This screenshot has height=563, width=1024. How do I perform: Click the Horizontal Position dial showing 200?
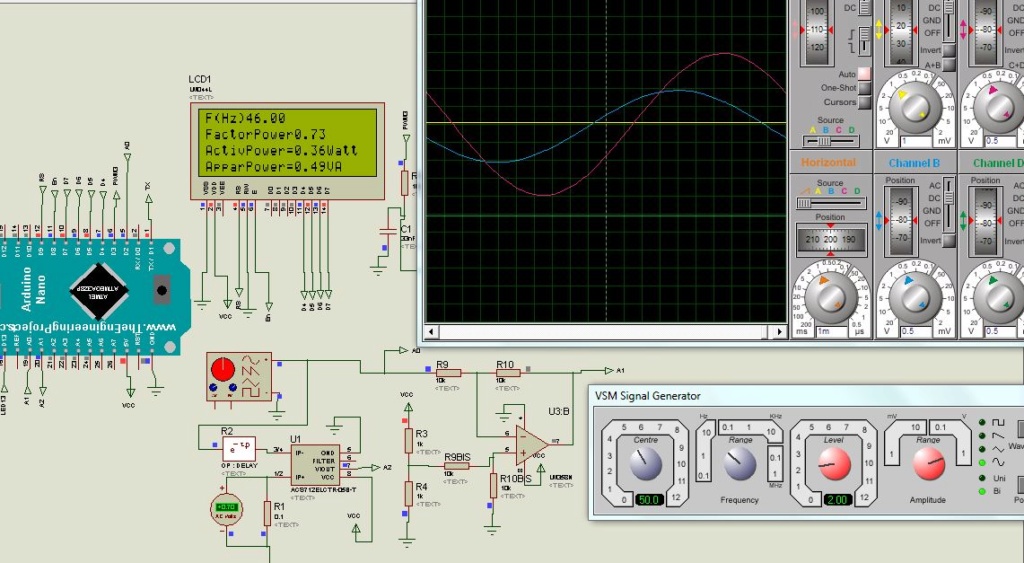coord(831,240)
